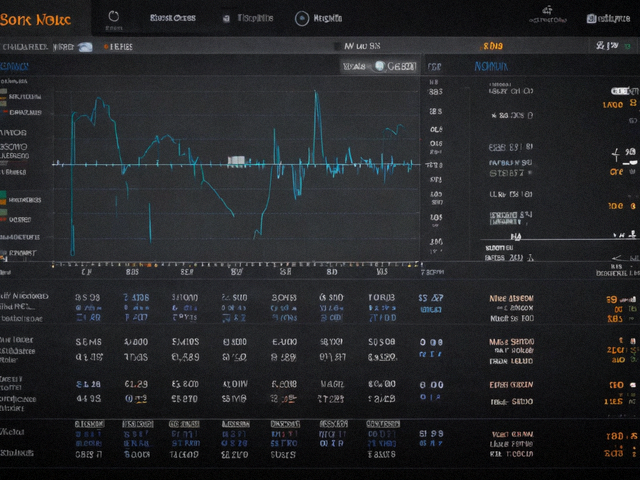Click the round target icon in top navigation
The height and width of the screenshot is (480, 640).
click(302, 18)
